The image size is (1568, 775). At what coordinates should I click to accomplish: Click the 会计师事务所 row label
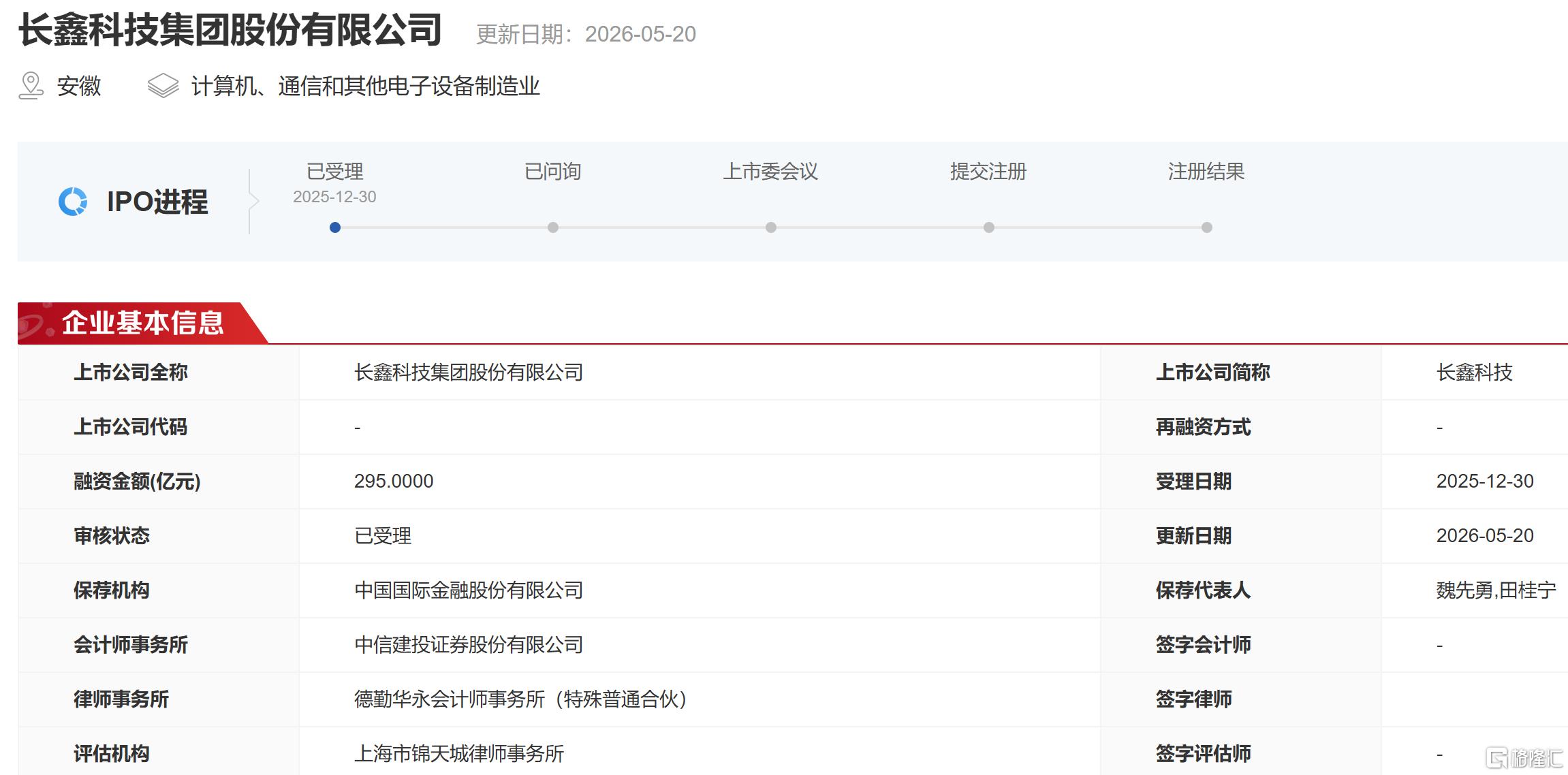(131, 645)
